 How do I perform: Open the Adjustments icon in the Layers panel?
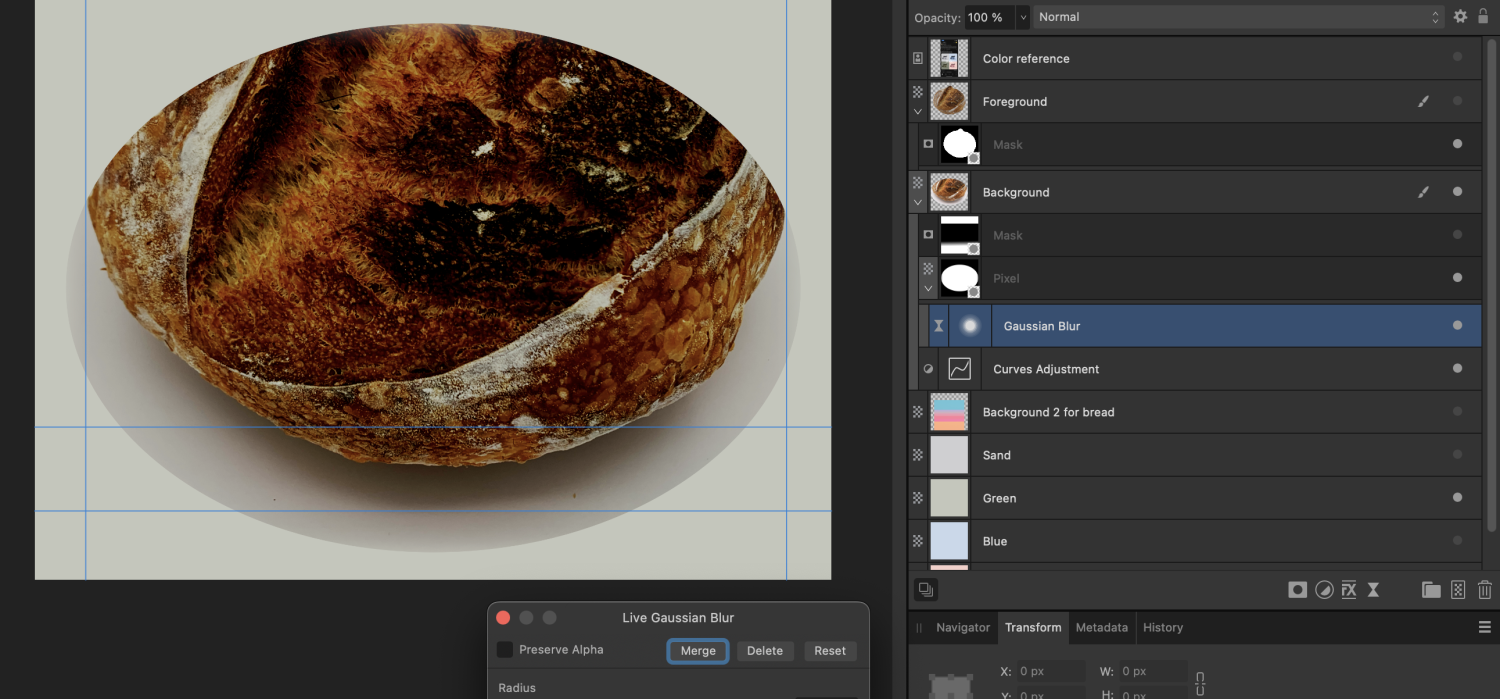(1324, 590)
